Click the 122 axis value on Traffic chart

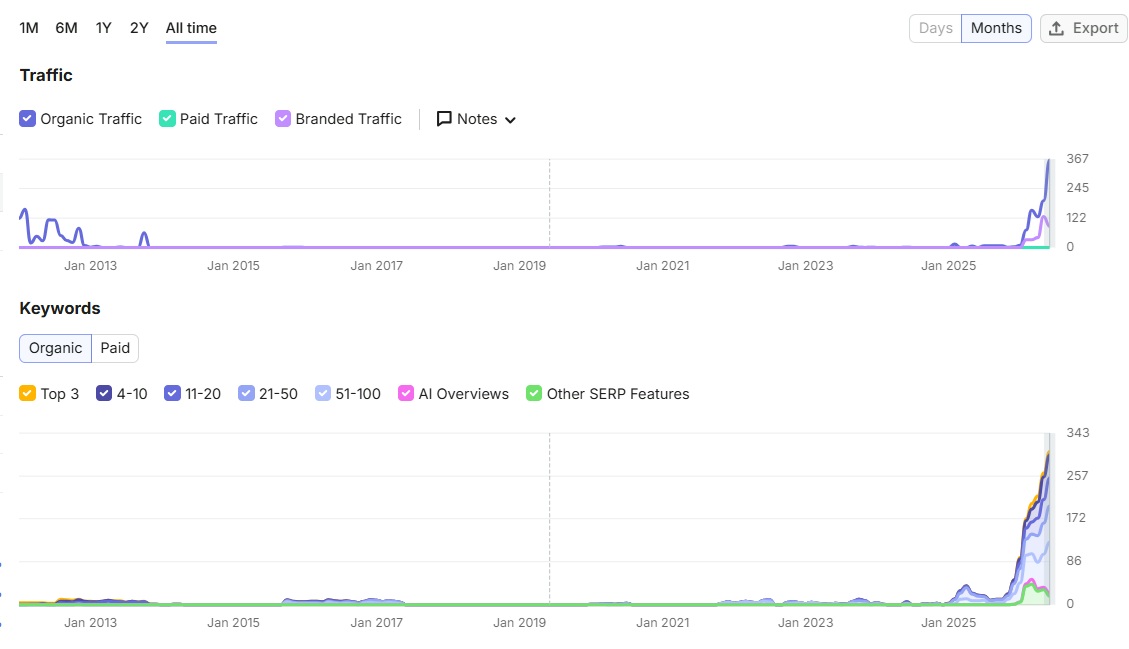(1076, 218)
